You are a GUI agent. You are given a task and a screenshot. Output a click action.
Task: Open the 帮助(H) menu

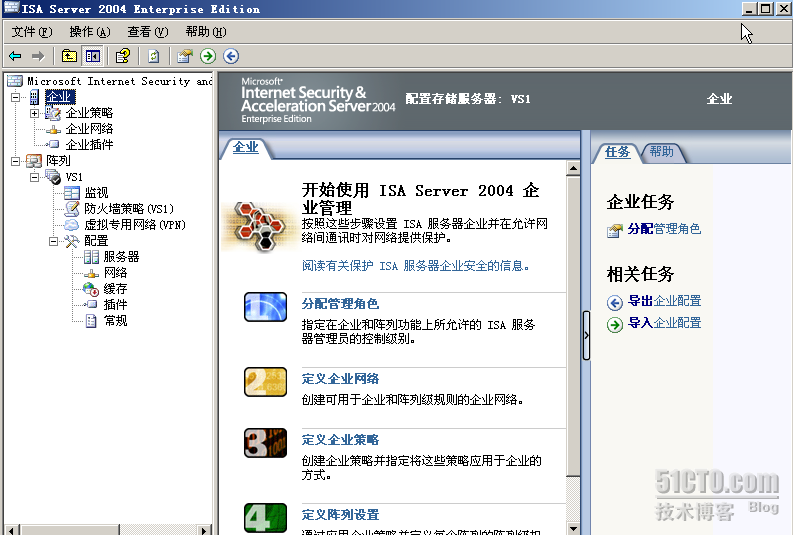click(206, 32)
